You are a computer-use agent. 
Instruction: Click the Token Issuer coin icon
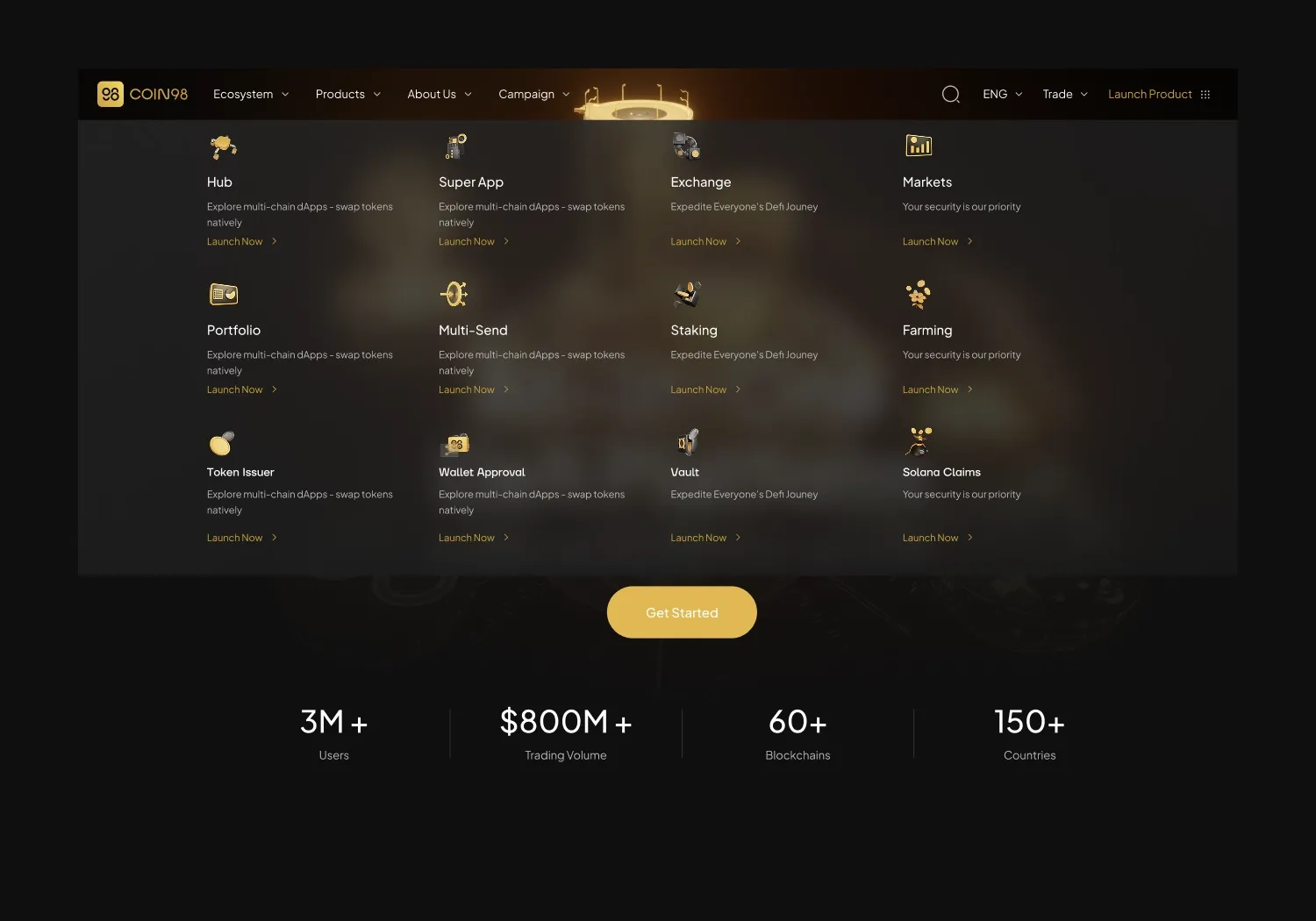(222, 443)
